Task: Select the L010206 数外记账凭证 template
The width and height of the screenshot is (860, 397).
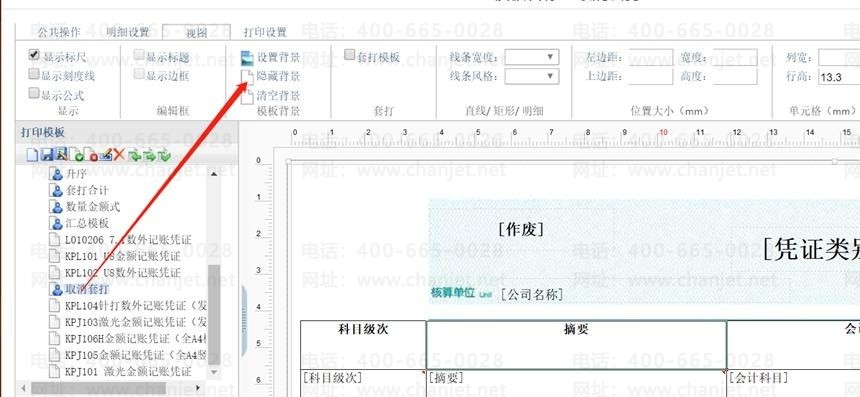Action: tap(128, 240)
